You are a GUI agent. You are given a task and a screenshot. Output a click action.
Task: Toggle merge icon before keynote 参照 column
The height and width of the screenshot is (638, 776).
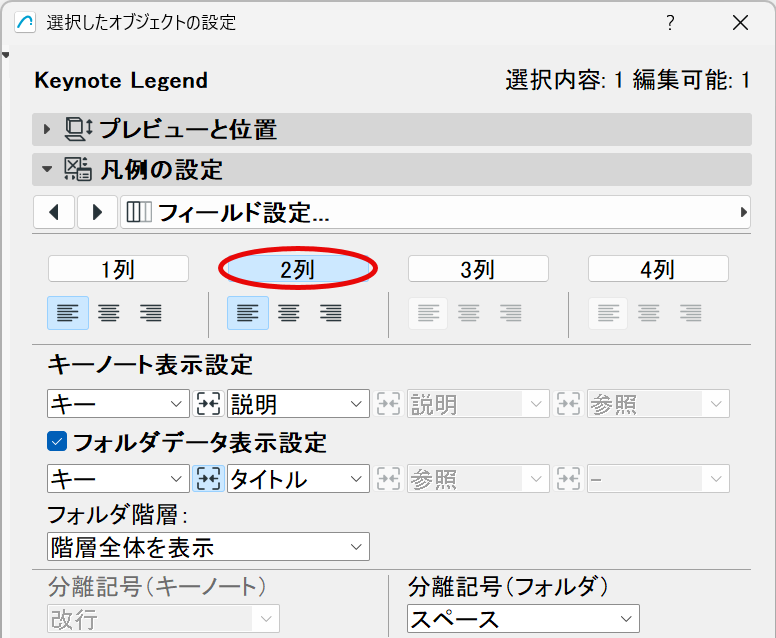tap(569, 404)
